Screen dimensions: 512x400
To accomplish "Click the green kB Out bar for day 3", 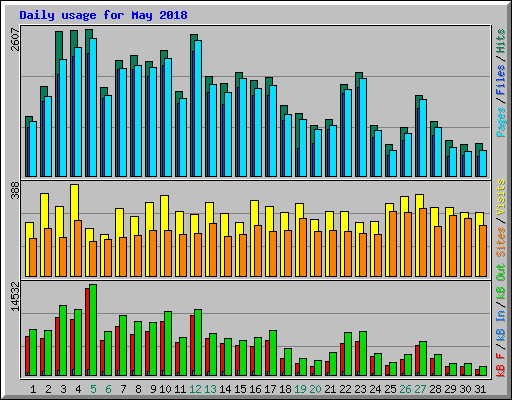I will click(63, 340).
